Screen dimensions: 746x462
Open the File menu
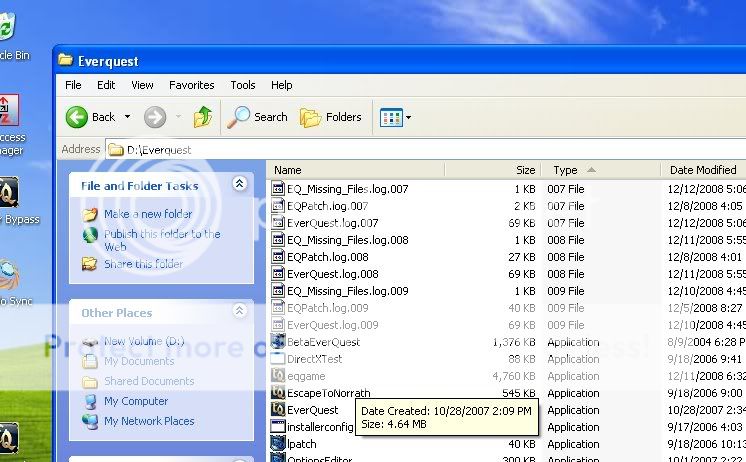click(73, 85)
